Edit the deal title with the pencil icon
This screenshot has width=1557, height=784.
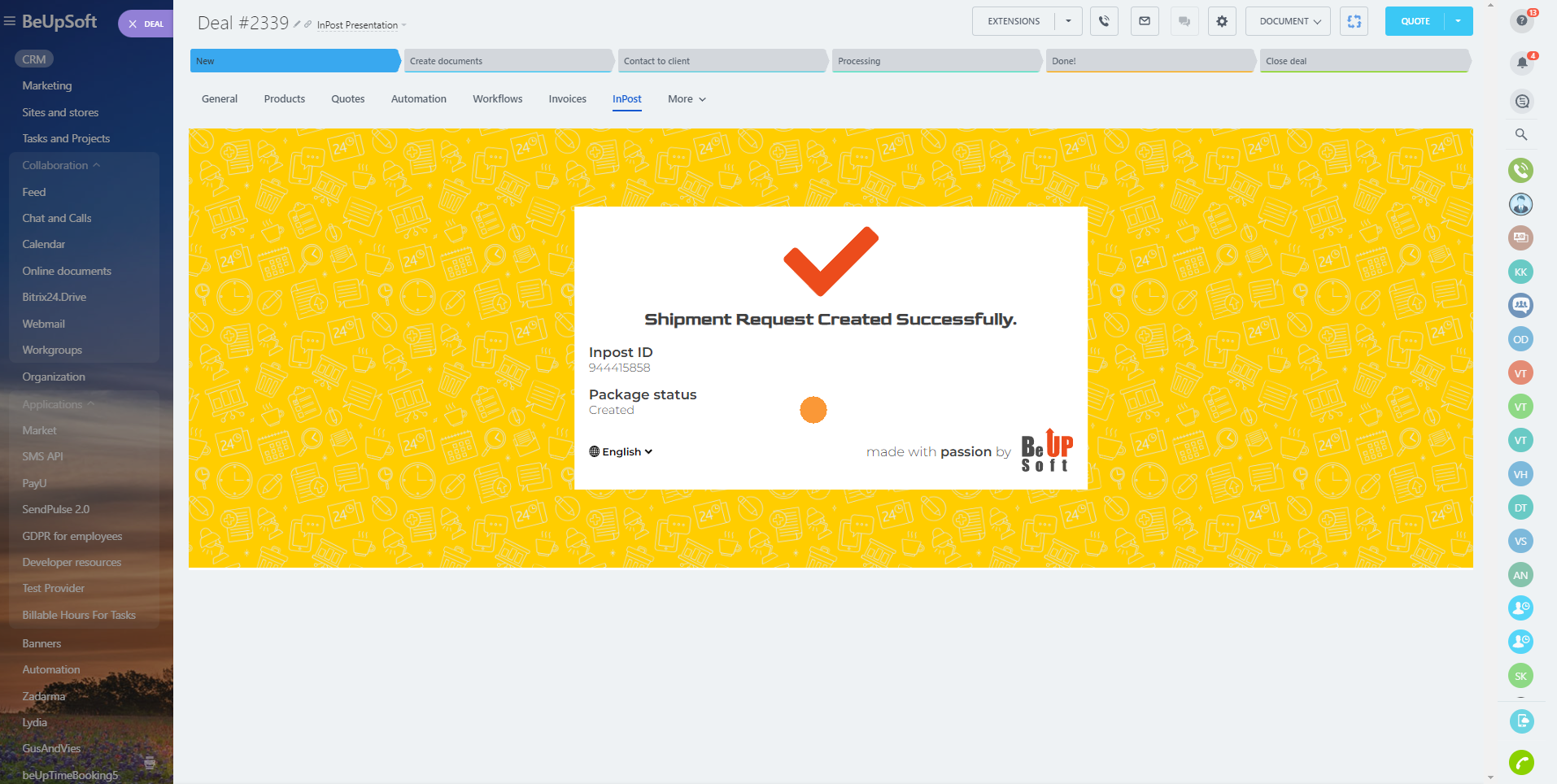click(x=297, y=24)
